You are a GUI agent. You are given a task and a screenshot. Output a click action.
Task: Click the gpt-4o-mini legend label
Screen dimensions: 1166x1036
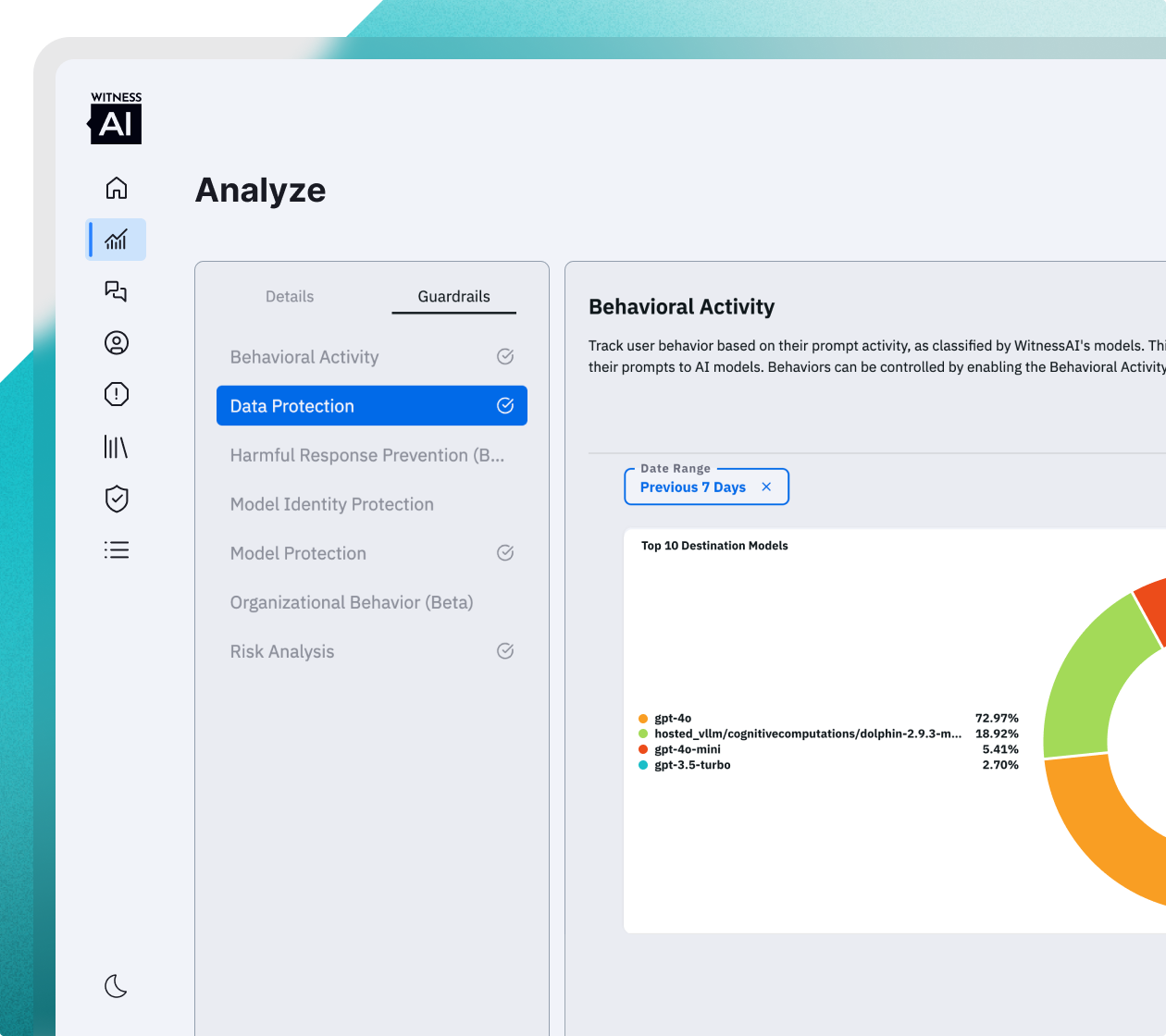pos(688,750)
